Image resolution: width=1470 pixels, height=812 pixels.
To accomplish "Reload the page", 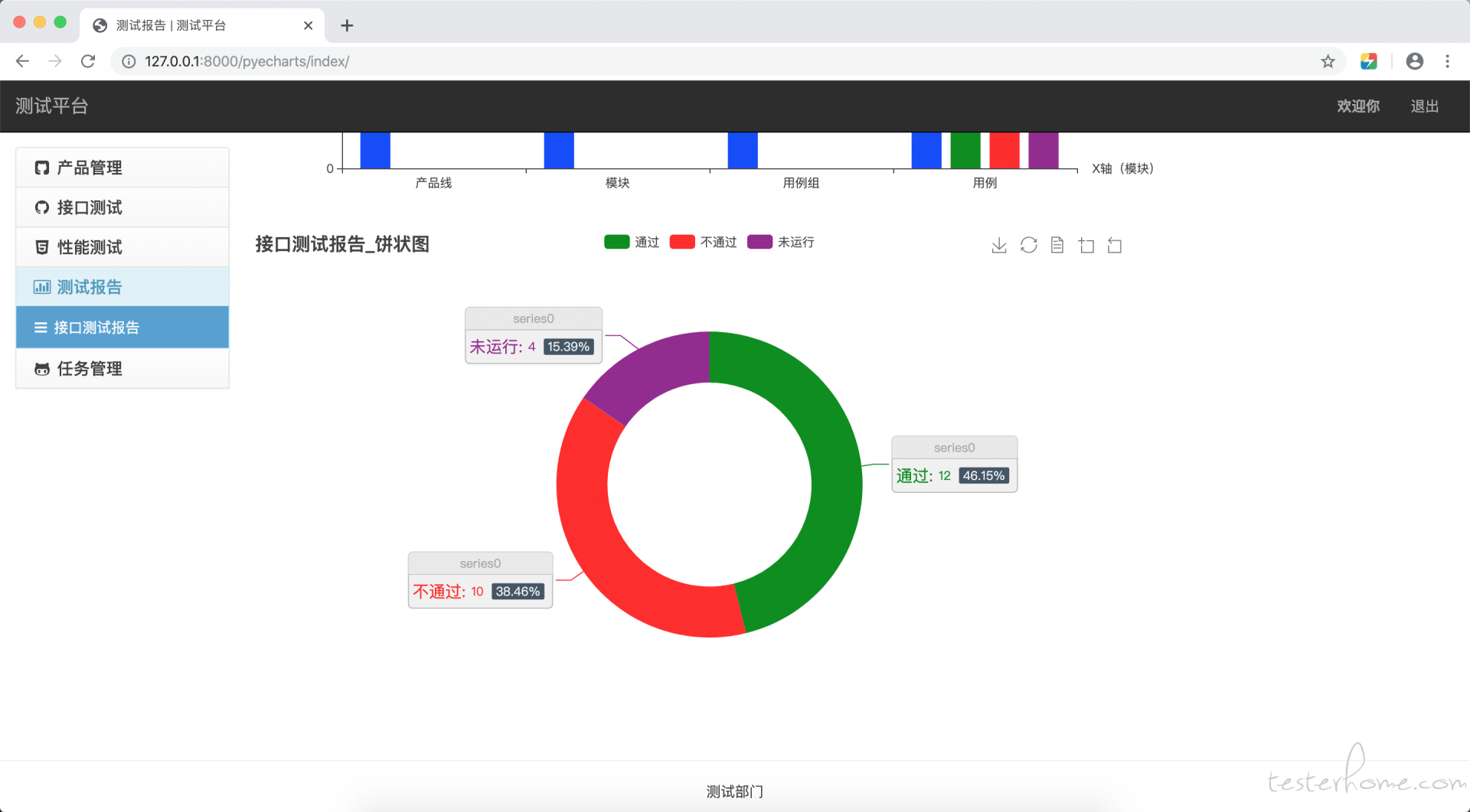I will click(88, 61).
